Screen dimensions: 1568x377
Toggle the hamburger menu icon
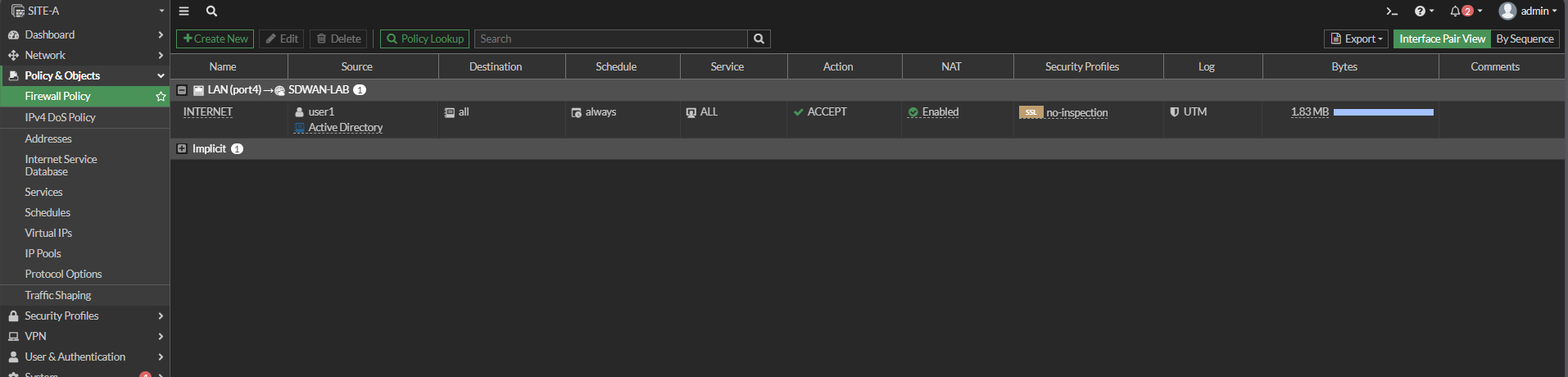coord(184,11)
